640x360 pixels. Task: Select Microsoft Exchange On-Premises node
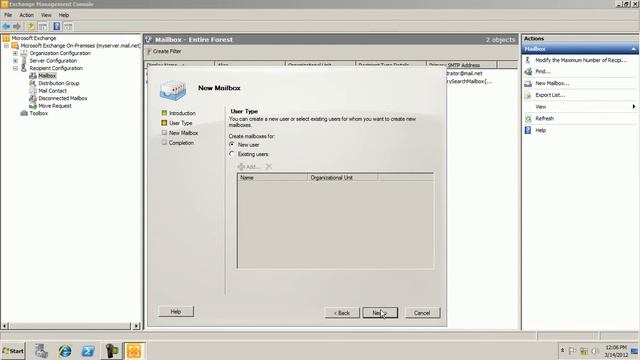(x=80, y=46)
